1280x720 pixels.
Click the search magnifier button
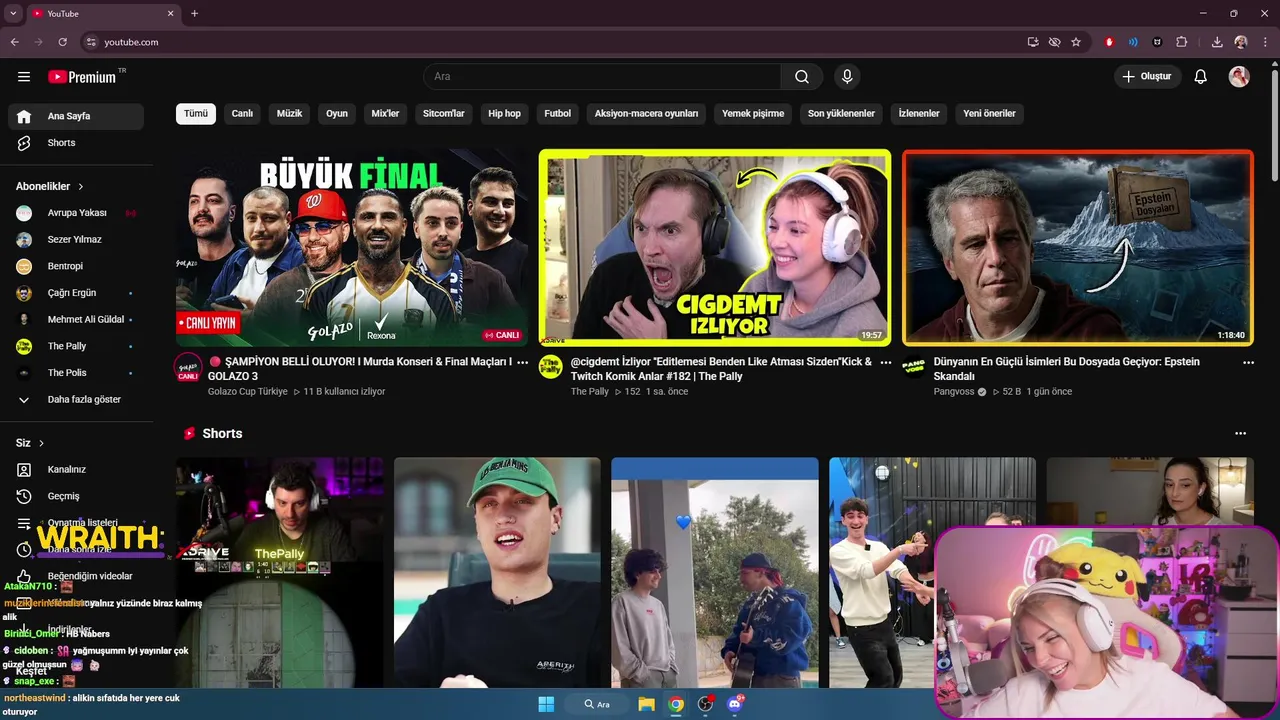(x=802, y=77)
